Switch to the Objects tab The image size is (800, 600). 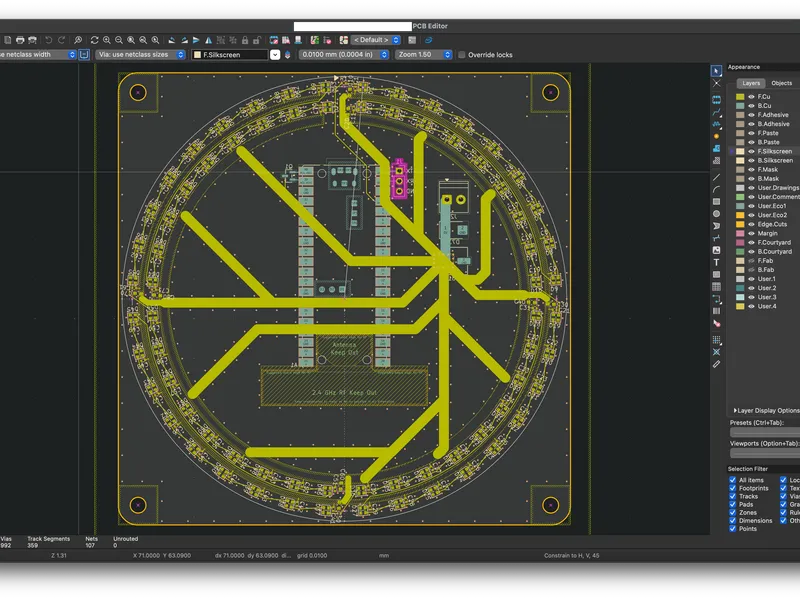pos(781,83)
